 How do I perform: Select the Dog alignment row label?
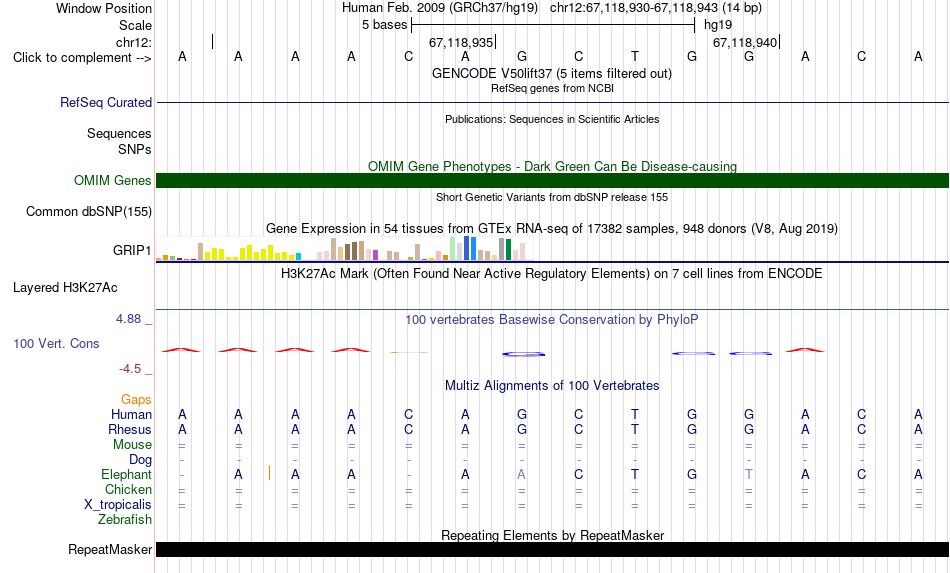(141, 460)
